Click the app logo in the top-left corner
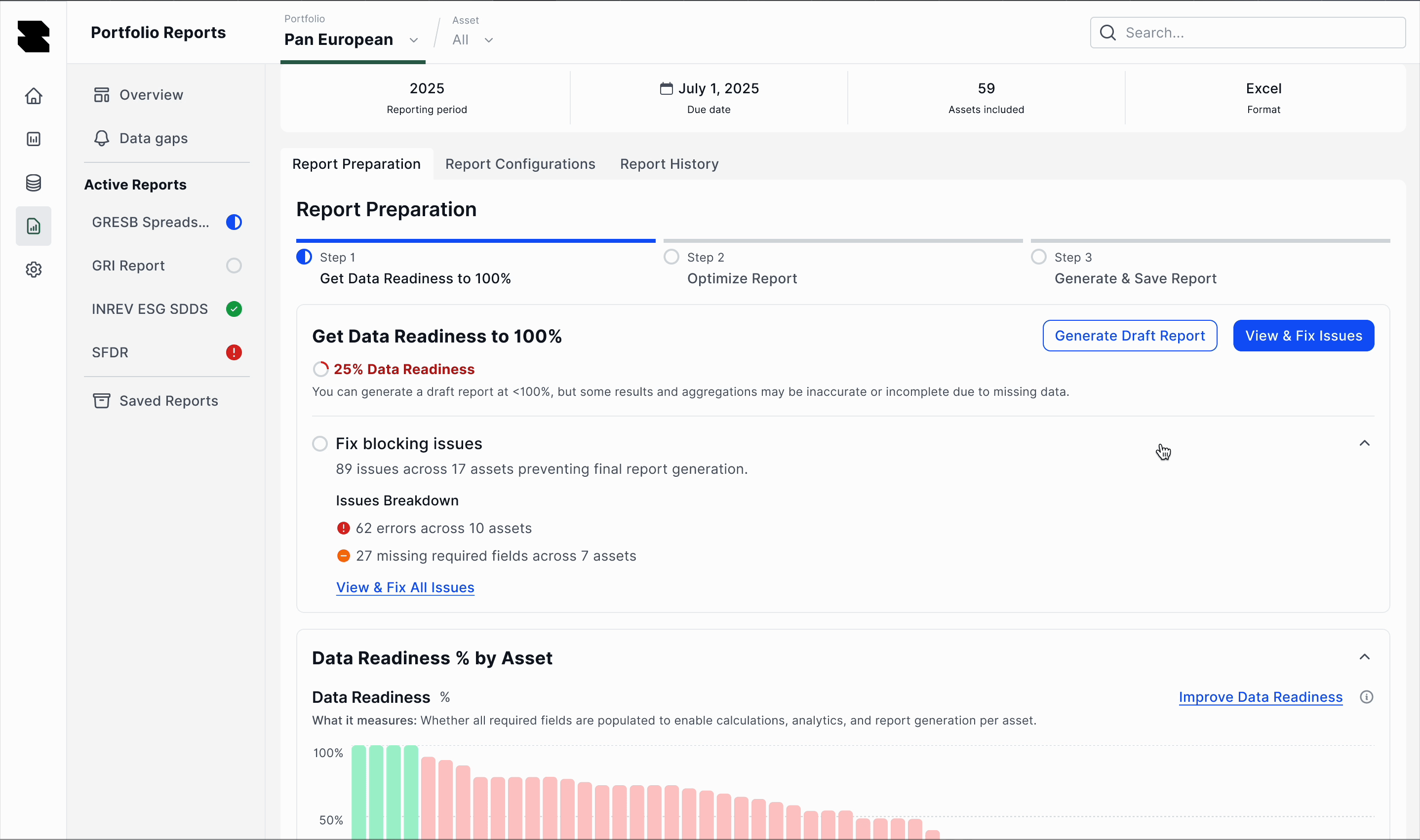Image resolution: width=1420 pixels, height=840 pixels. click(34, 37)
